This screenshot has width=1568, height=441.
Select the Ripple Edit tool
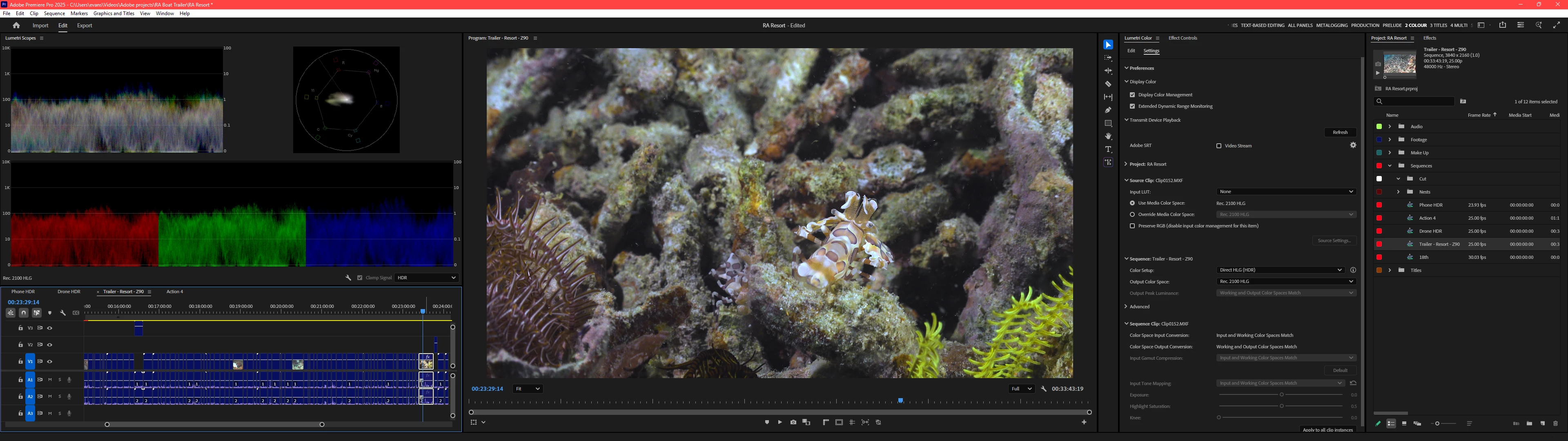[1108, 71]
